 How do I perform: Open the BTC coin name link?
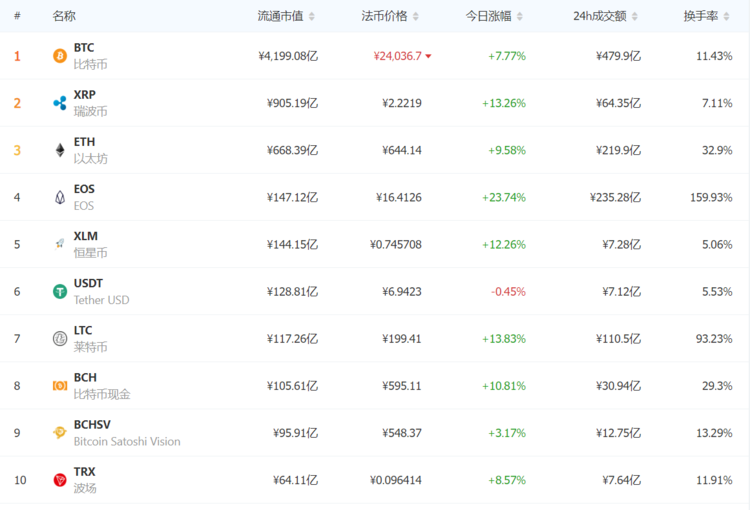click(84, 48)
